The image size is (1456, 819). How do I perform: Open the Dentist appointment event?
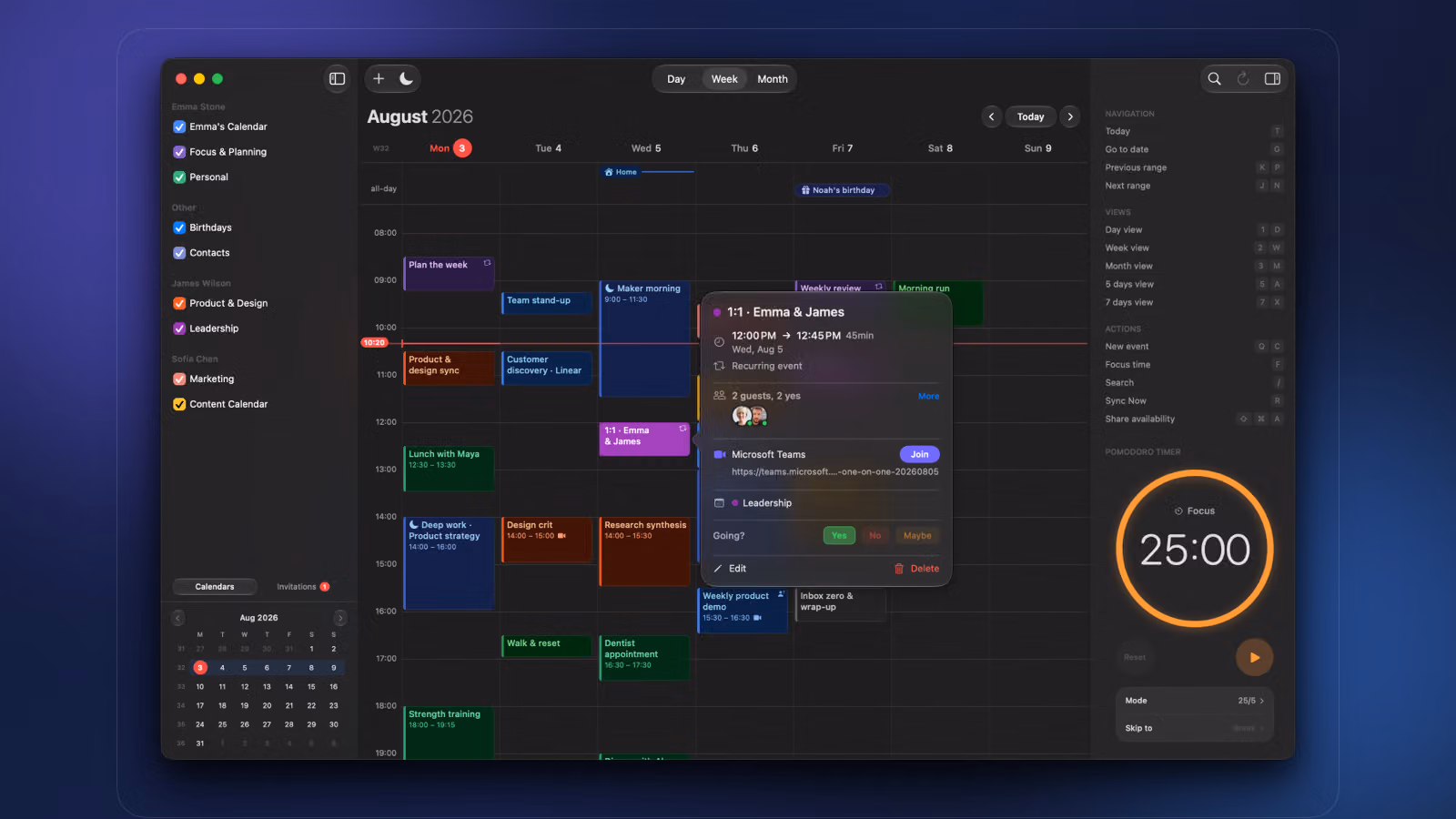point(644,657)
